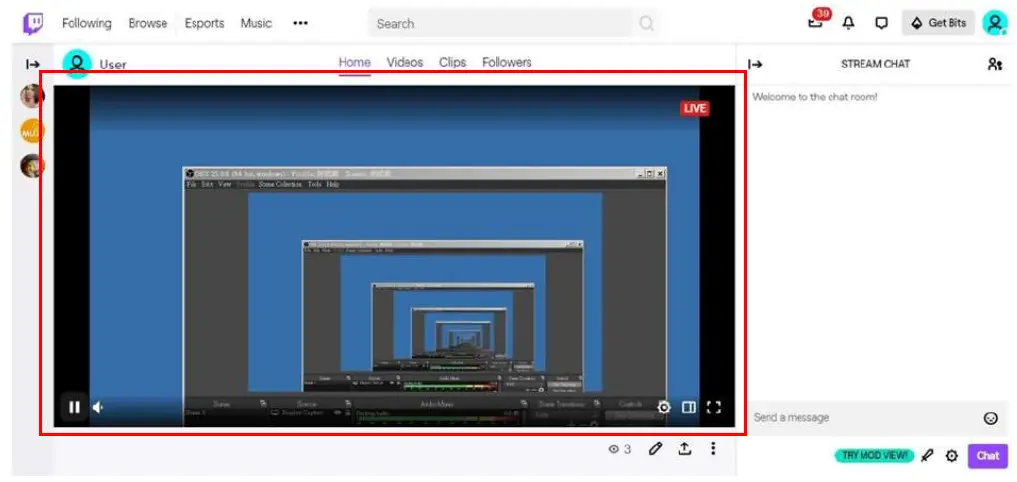Screen dimensions: 1017x482
Task: Collapse the Stream Chat panel arrow
Action: [x=755, y=64]
